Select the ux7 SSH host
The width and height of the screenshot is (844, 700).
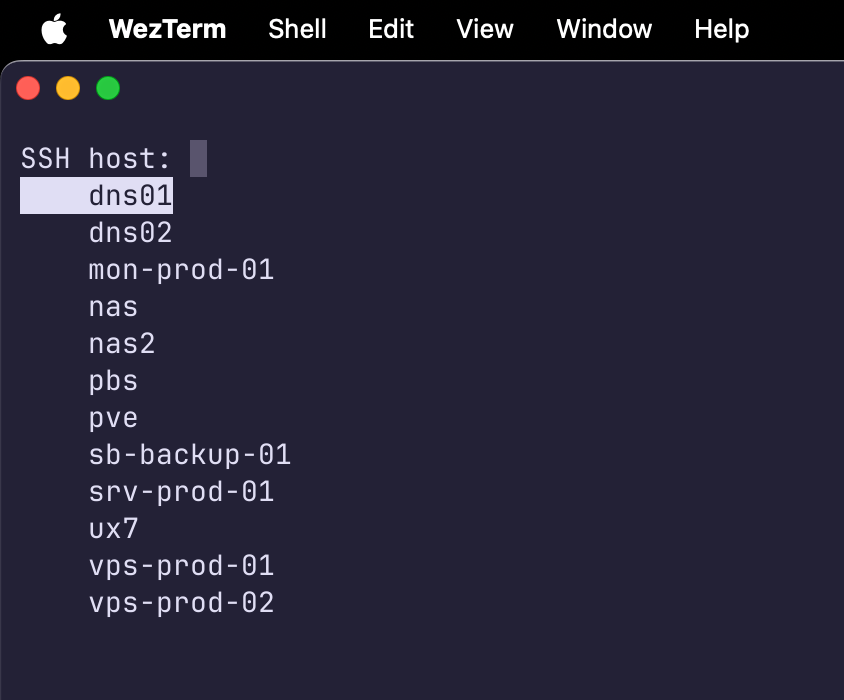tap(113, 528)
